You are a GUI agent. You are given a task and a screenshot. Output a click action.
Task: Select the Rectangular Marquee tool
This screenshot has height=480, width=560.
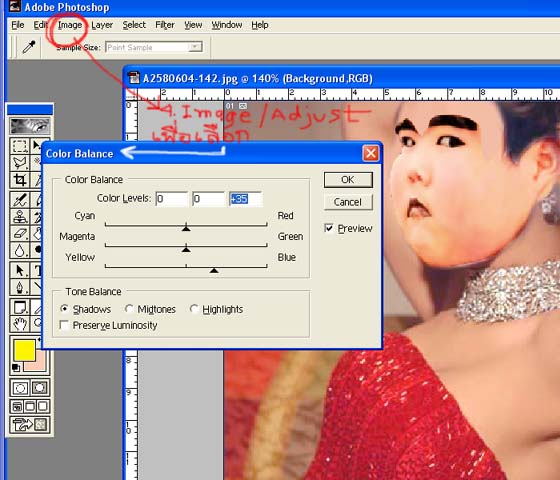coord(20,146)
